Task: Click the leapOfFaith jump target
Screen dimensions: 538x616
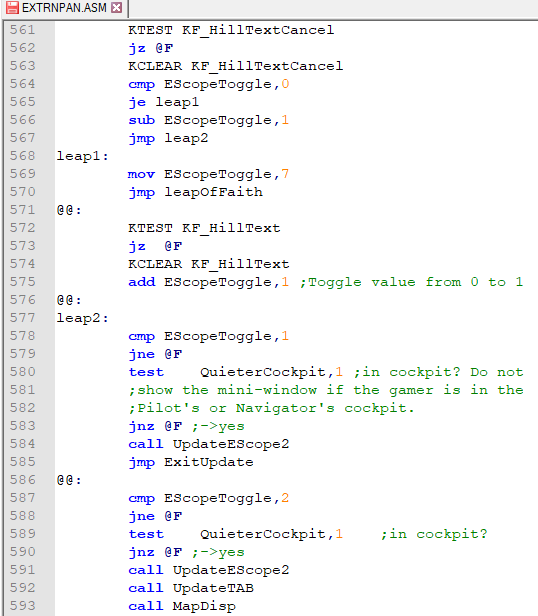Action: [213, 192]
